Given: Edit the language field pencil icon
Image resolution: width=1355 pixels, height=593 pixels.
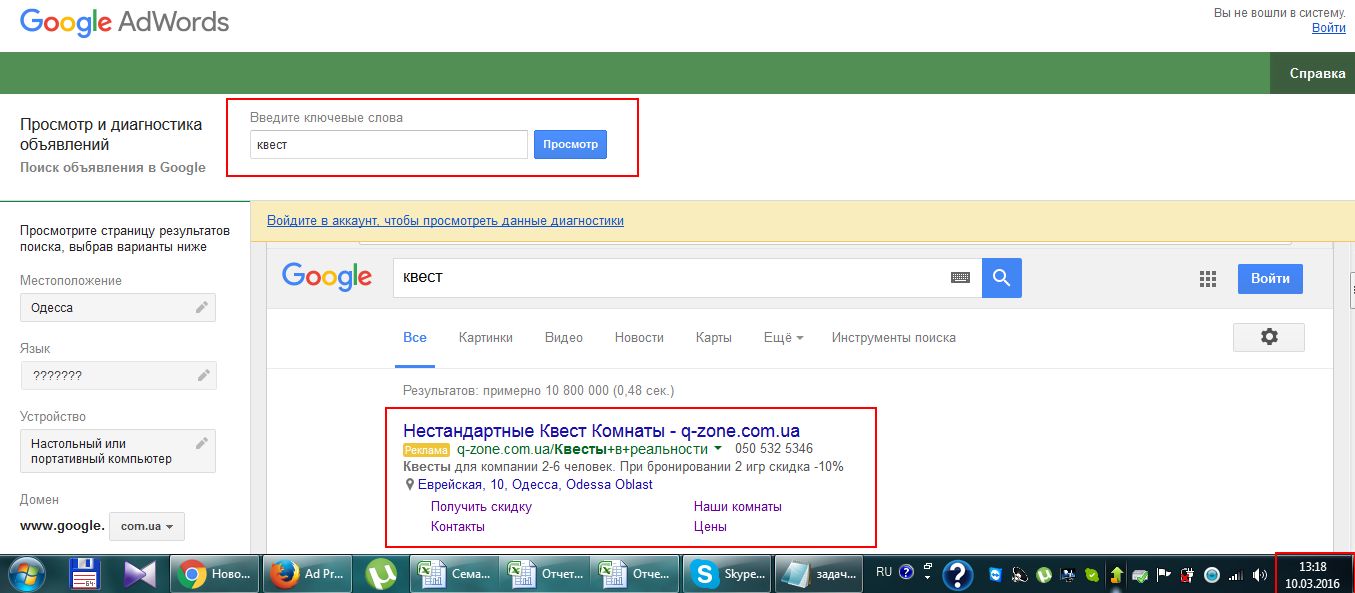Looking at the screenshot, I should (x=203, y=376).
